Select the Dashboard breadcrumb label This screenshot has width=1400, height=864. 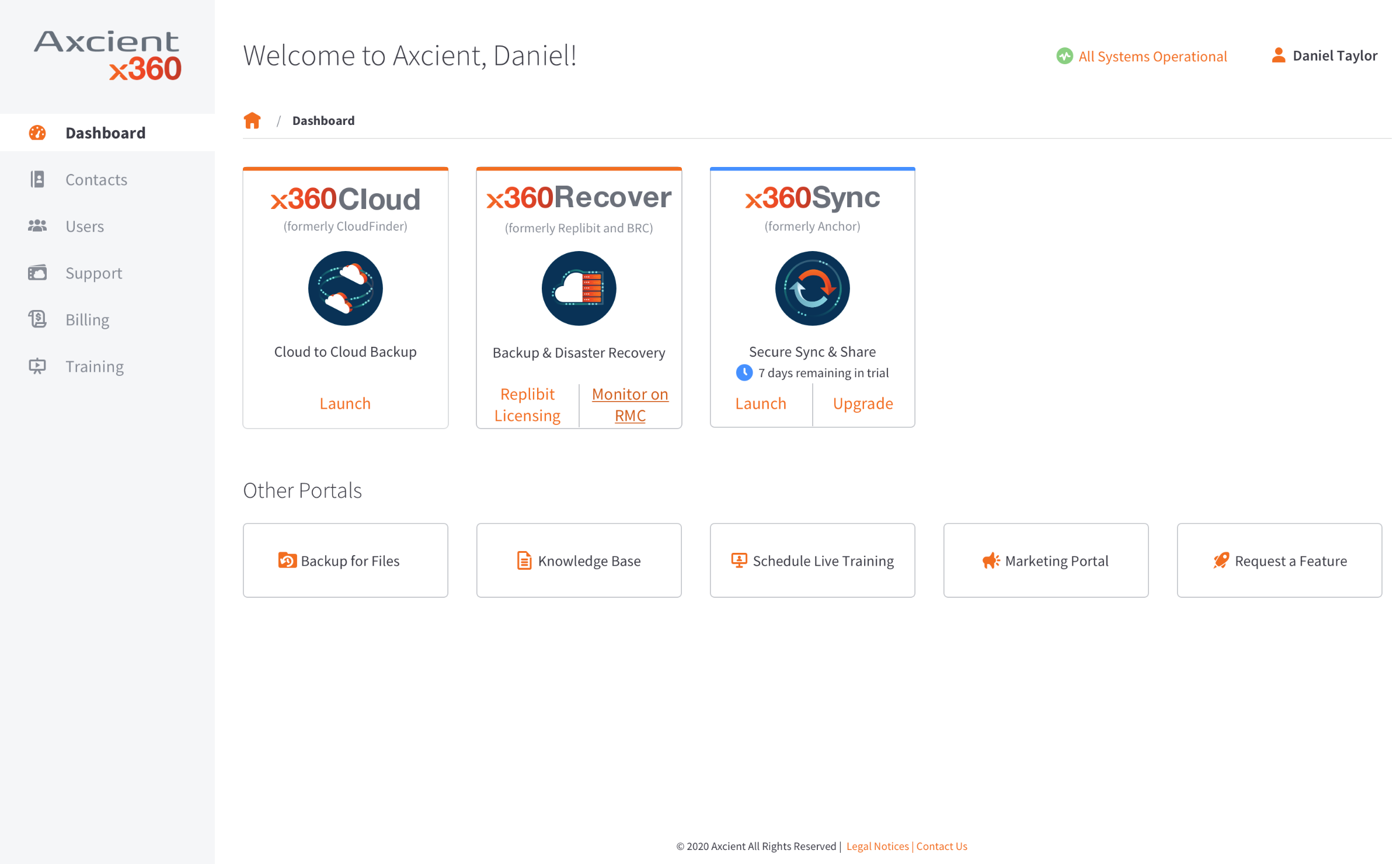pyautogui.click(x=323, y=120)
